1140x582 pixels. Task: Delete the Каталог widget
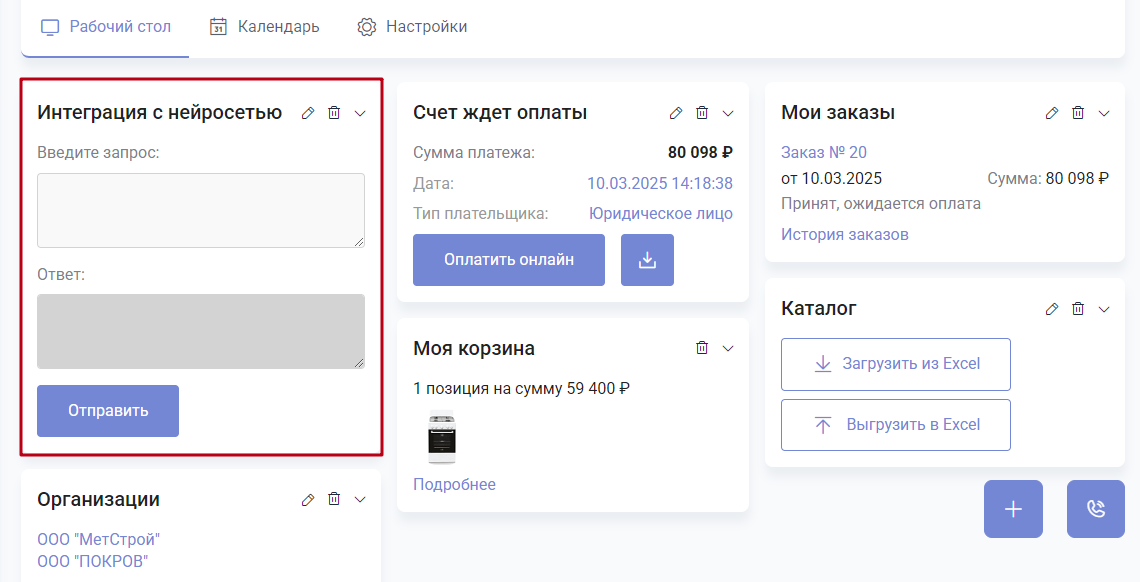pos(1078,309)
